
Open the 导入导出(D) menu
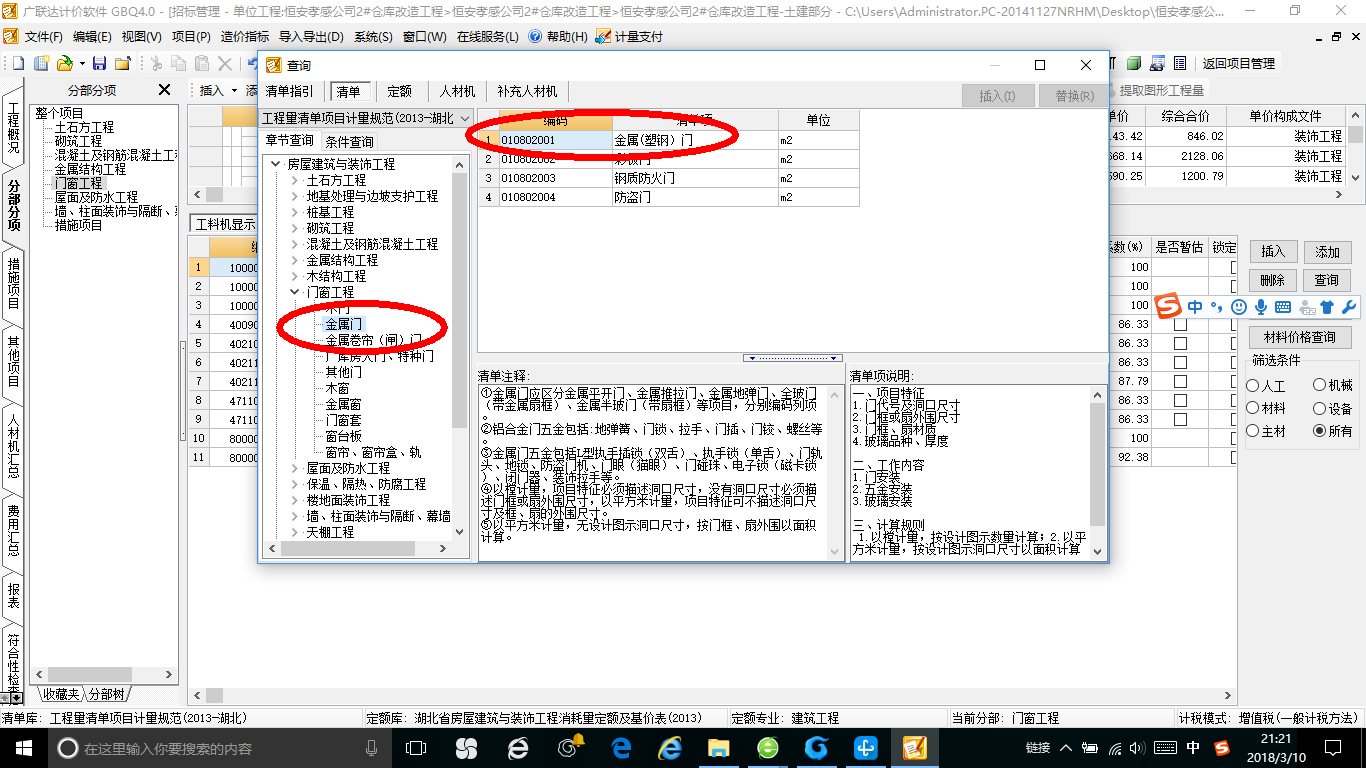tap(310, 37)
